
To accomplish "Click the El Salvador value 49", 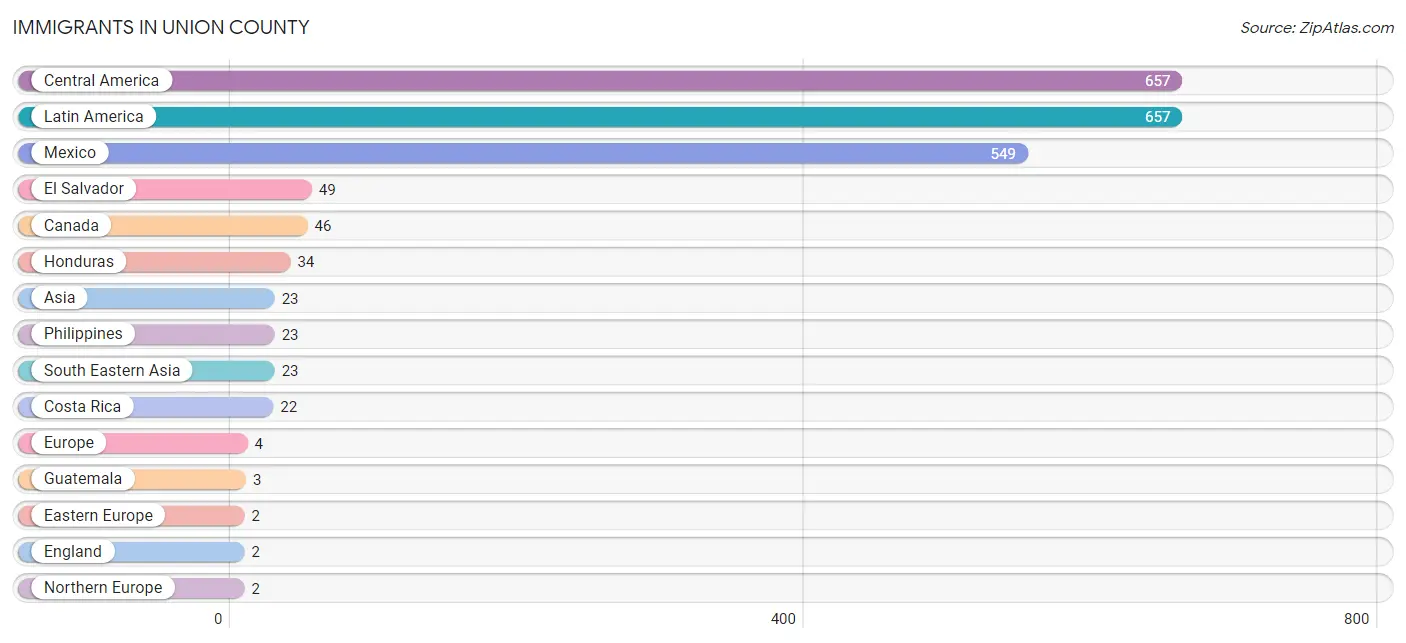I will coord(327,190).
